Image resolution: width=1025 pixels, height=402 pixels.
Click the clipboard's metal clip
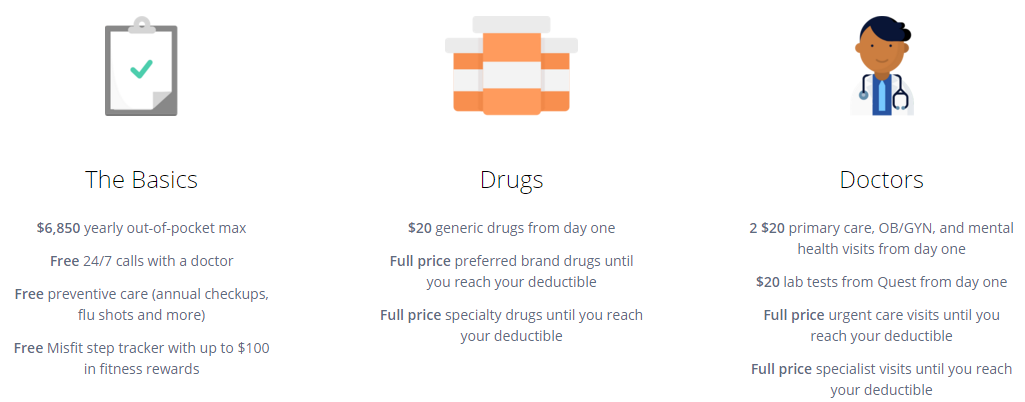[x=141, y=25]
